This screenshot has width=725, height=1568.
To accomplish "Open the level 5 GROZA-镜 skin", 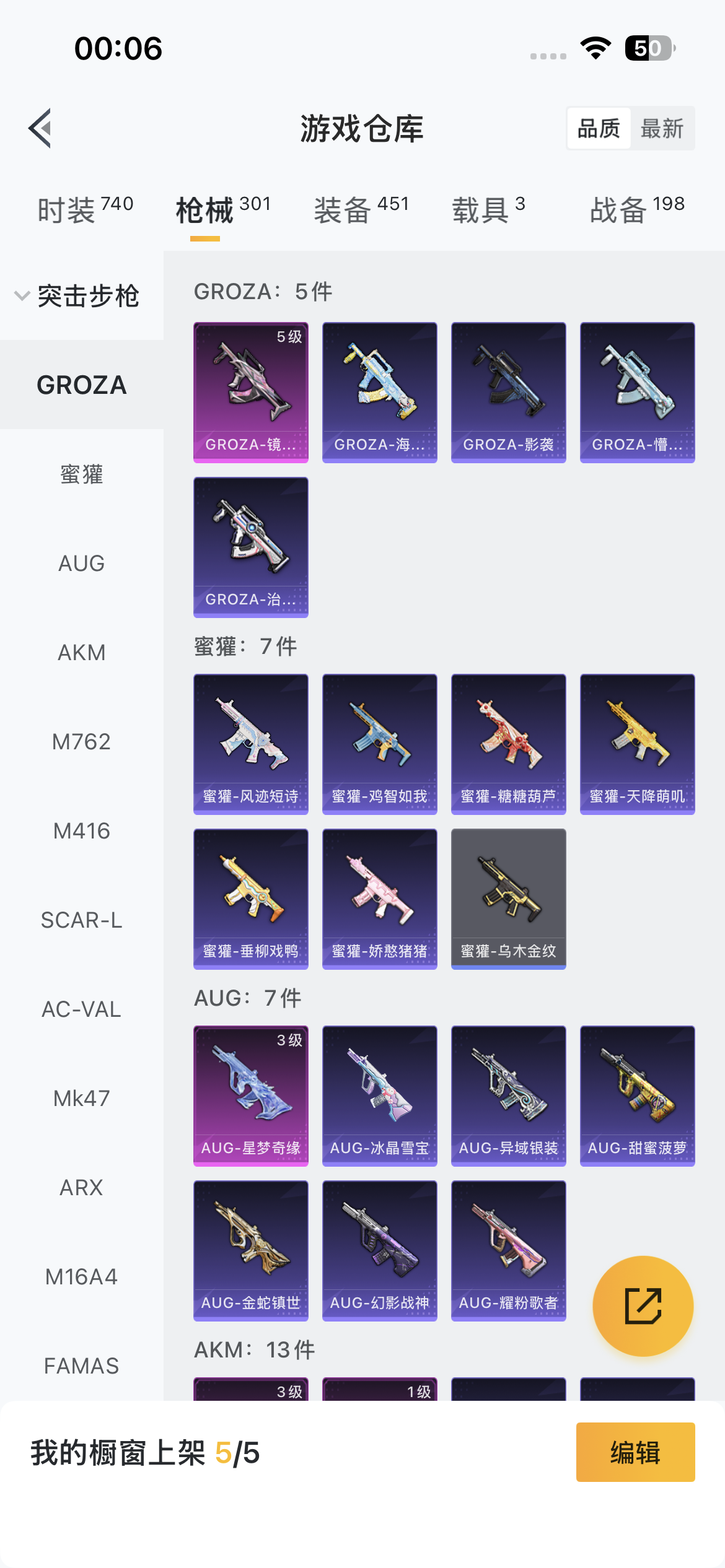I will click(x=251, y=392).
